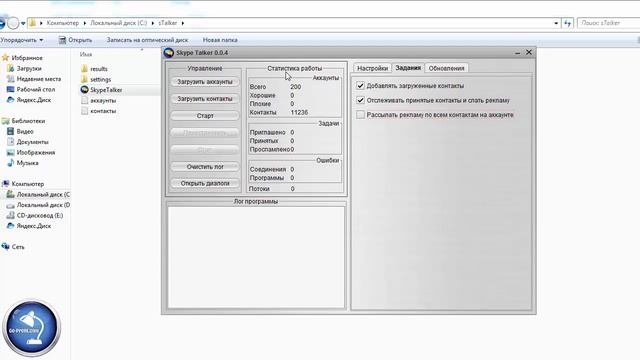The height and width of the screenshot is (360, 640).
Task: Click the Контакты value 11236
Action: [299, 112]
